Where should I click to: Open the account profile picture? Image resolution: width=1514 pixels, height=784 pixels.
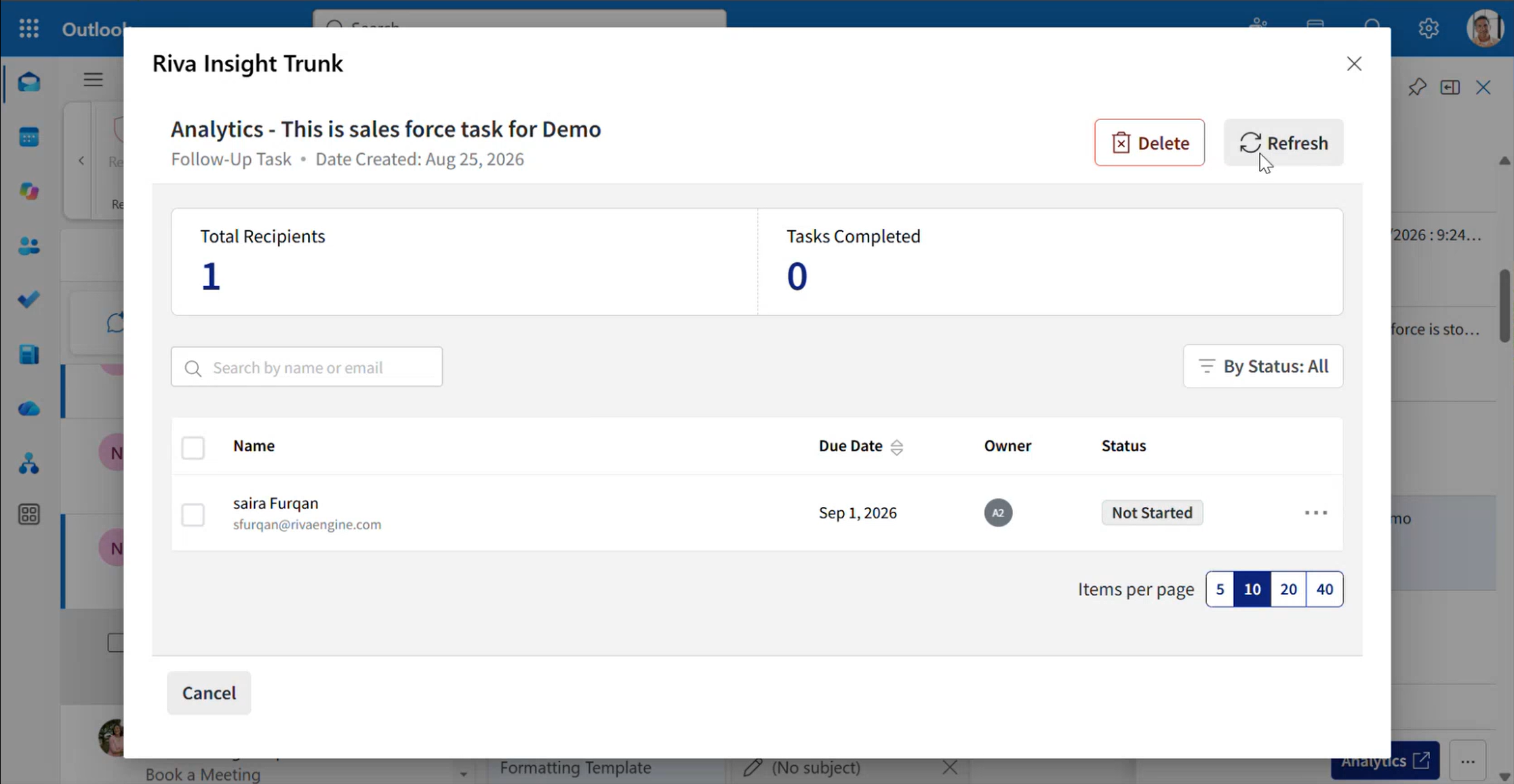(x=1485, y=28)
